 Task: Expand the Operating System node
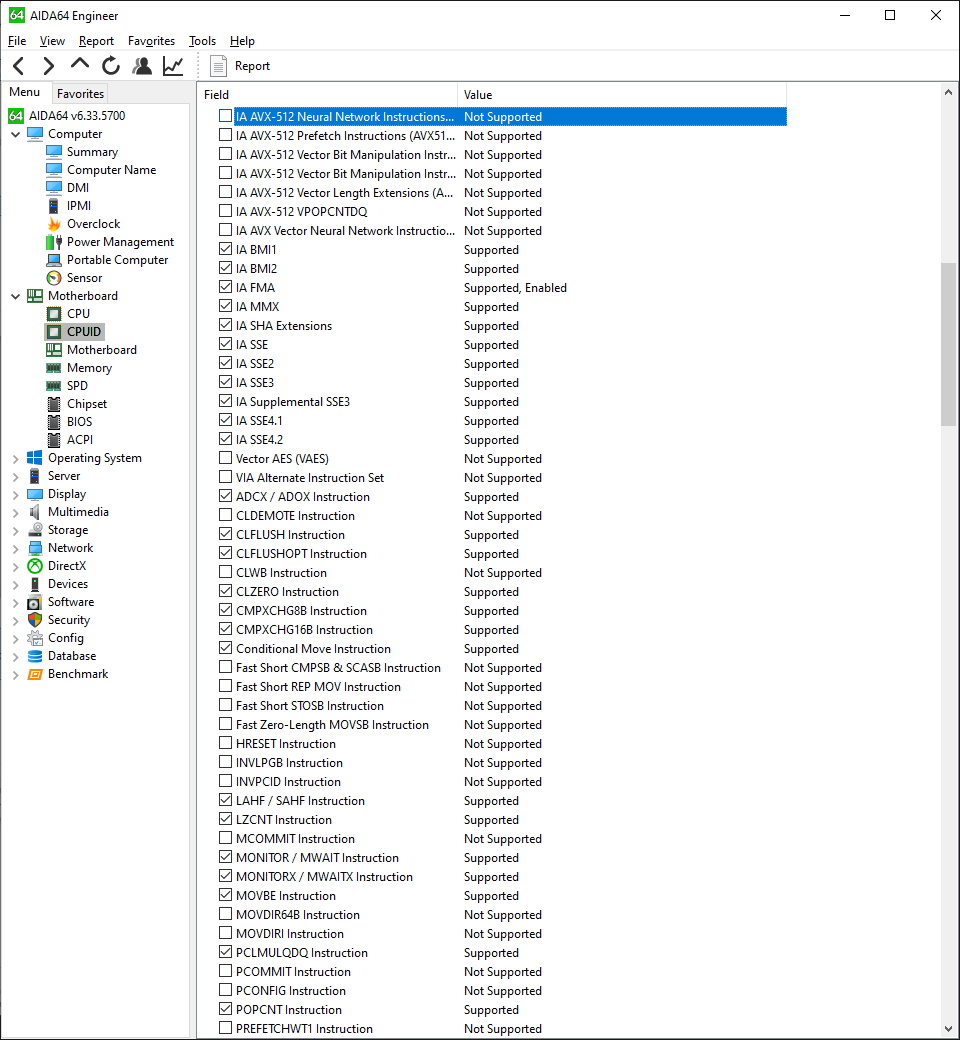(16, 458)
